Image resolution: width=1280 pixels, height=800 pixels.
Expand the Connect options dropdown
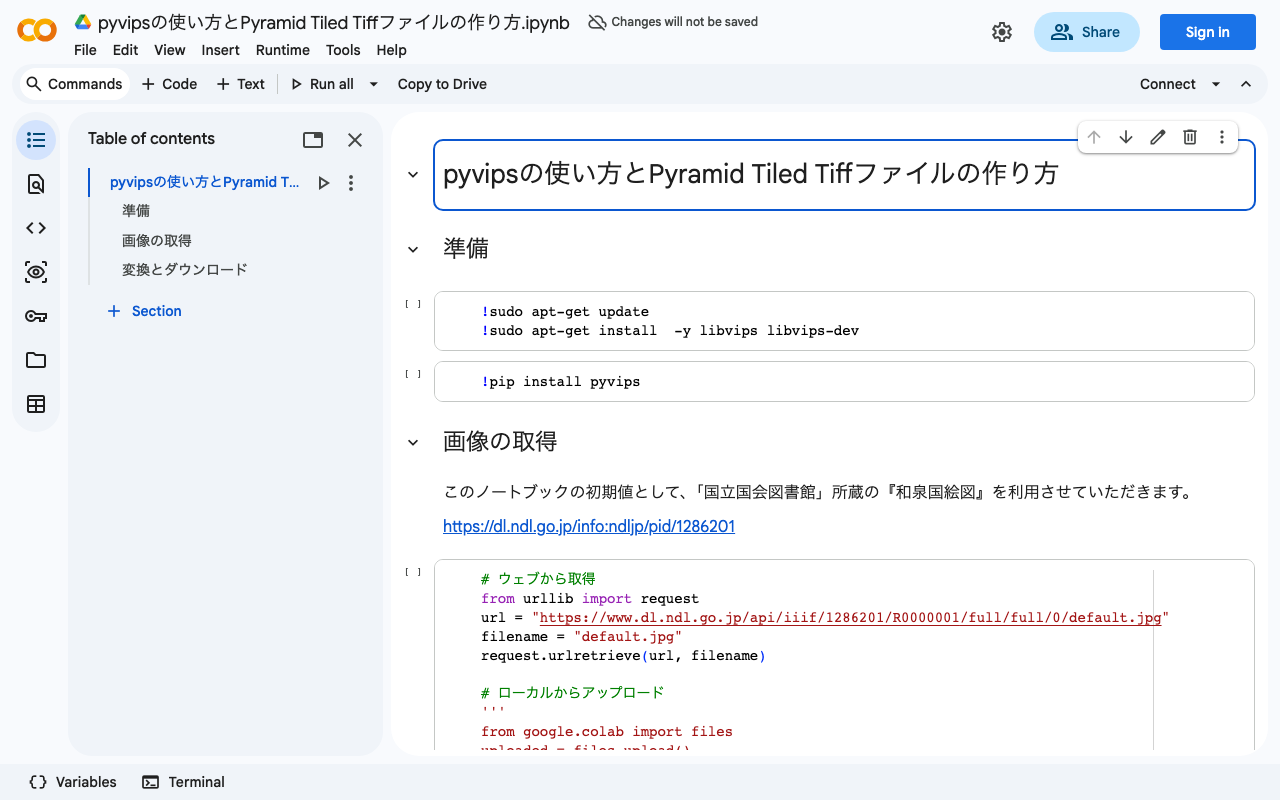1216,84
